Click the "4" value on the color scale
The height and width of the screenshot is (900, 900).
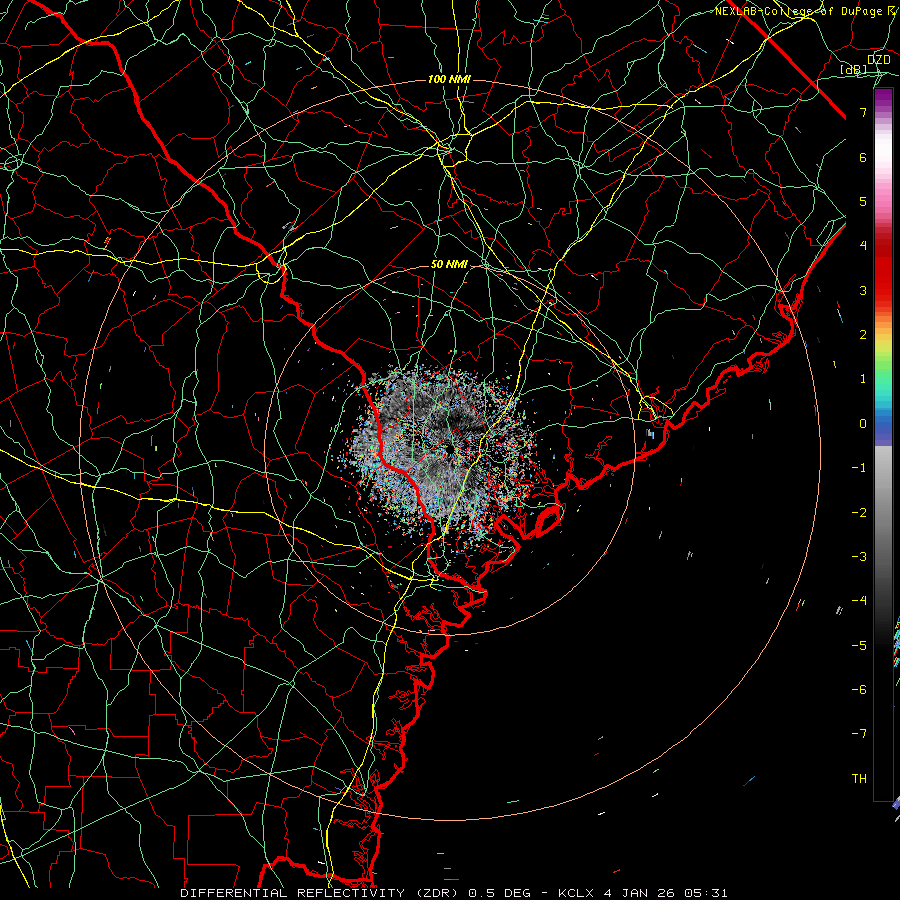coord(863,246)
